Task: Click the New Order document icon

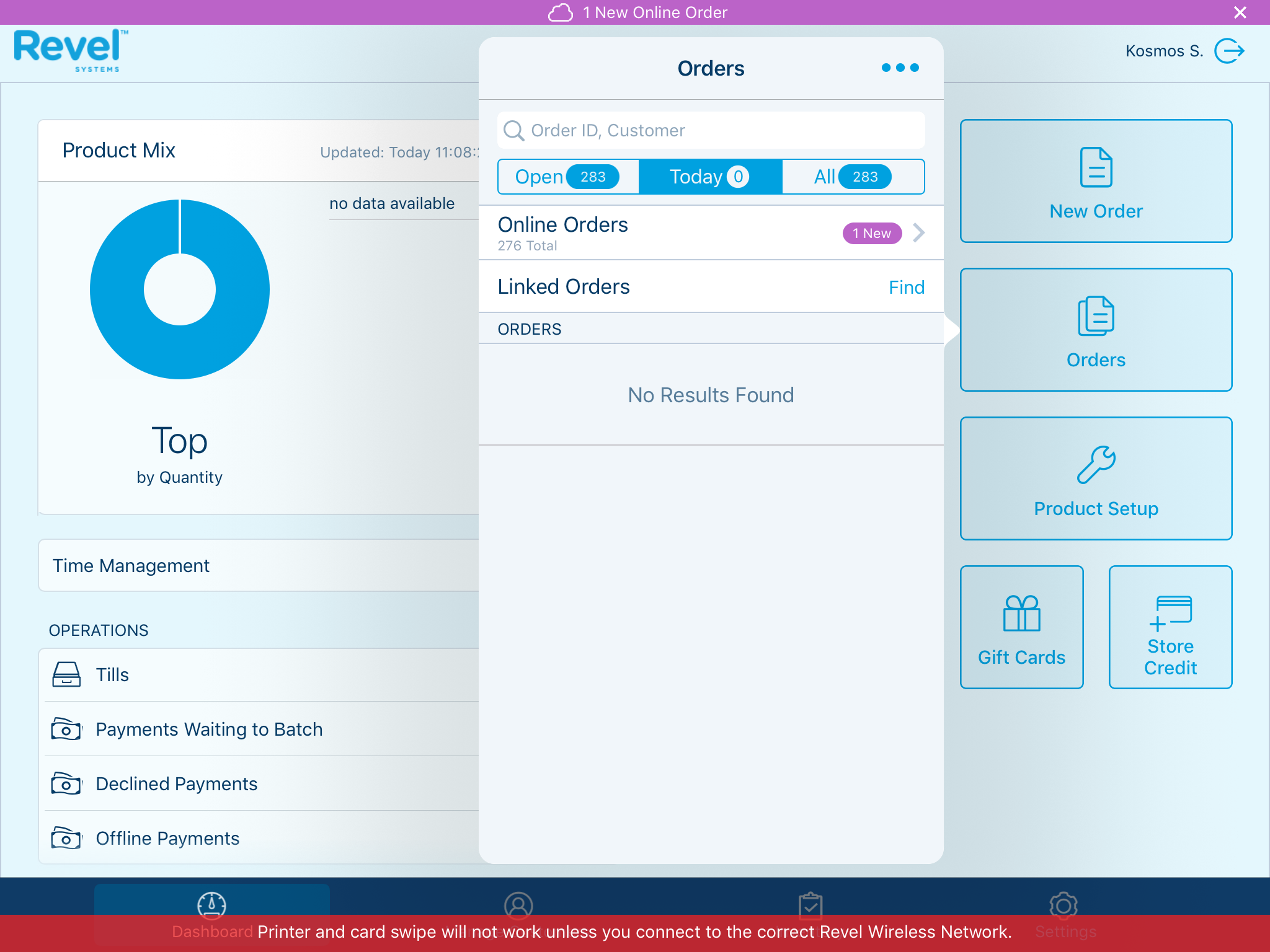Action: pyautogui.click(x=1096, y=167)
